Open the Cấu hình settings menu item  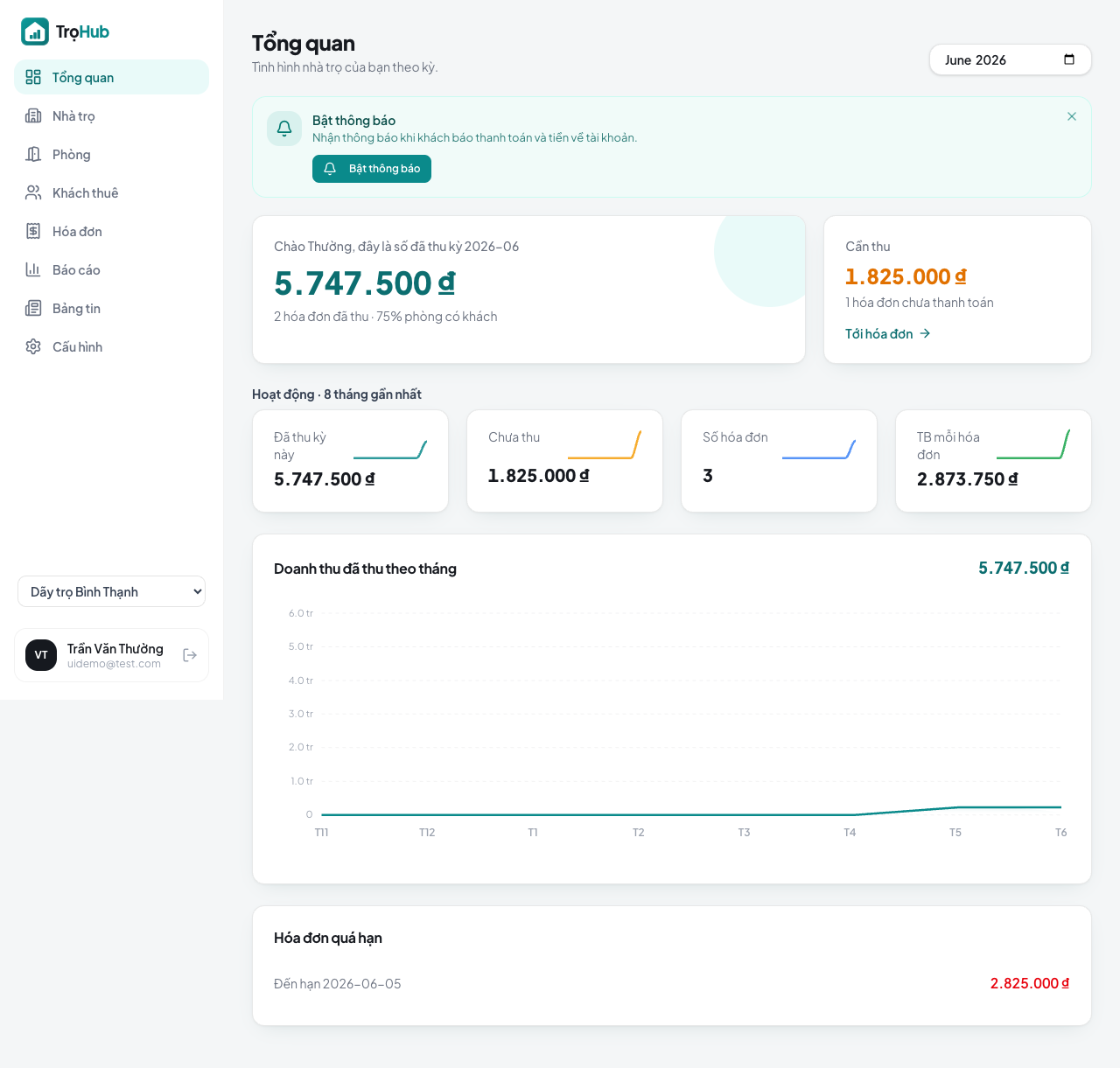point(112,346)
